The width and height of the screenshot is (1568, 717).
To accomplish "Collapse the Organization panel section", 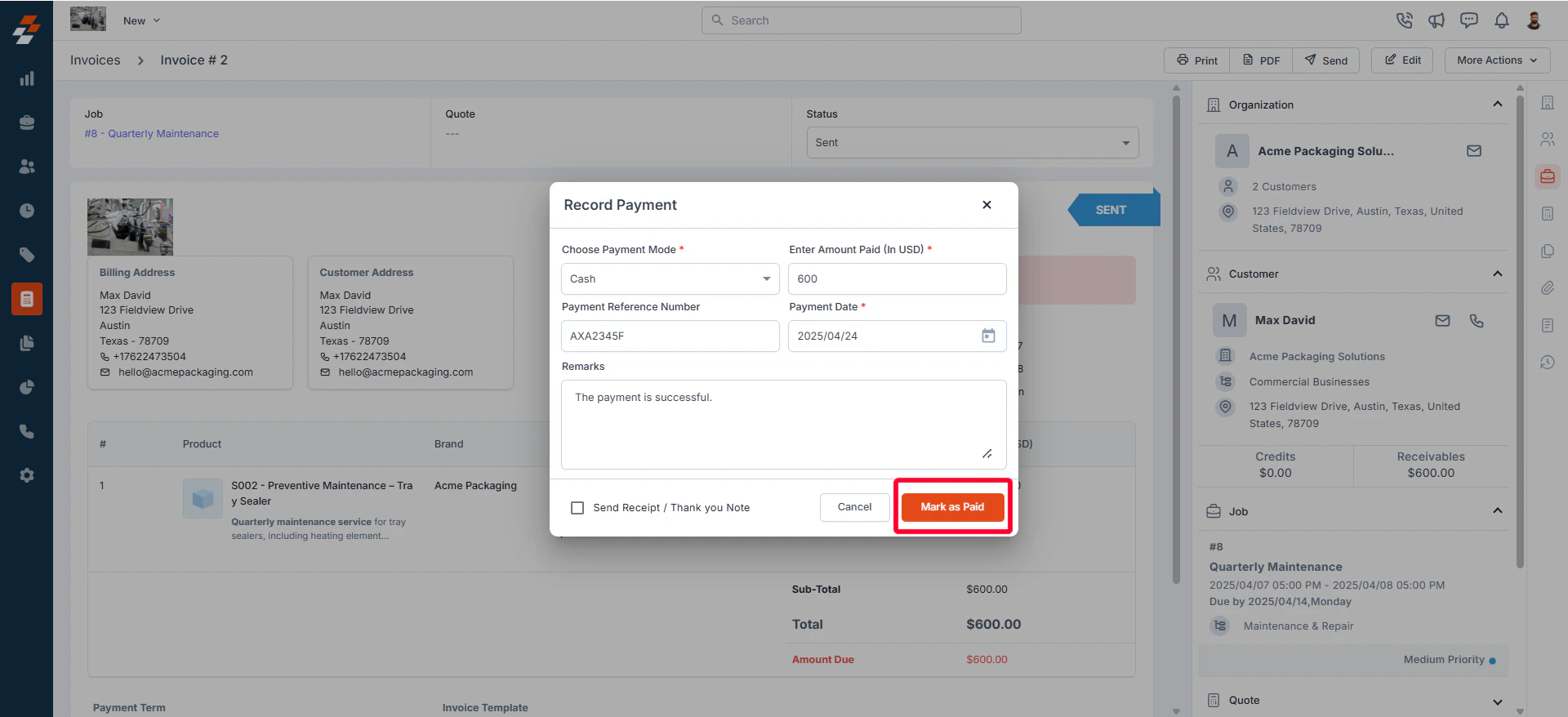I will 1497,104.
